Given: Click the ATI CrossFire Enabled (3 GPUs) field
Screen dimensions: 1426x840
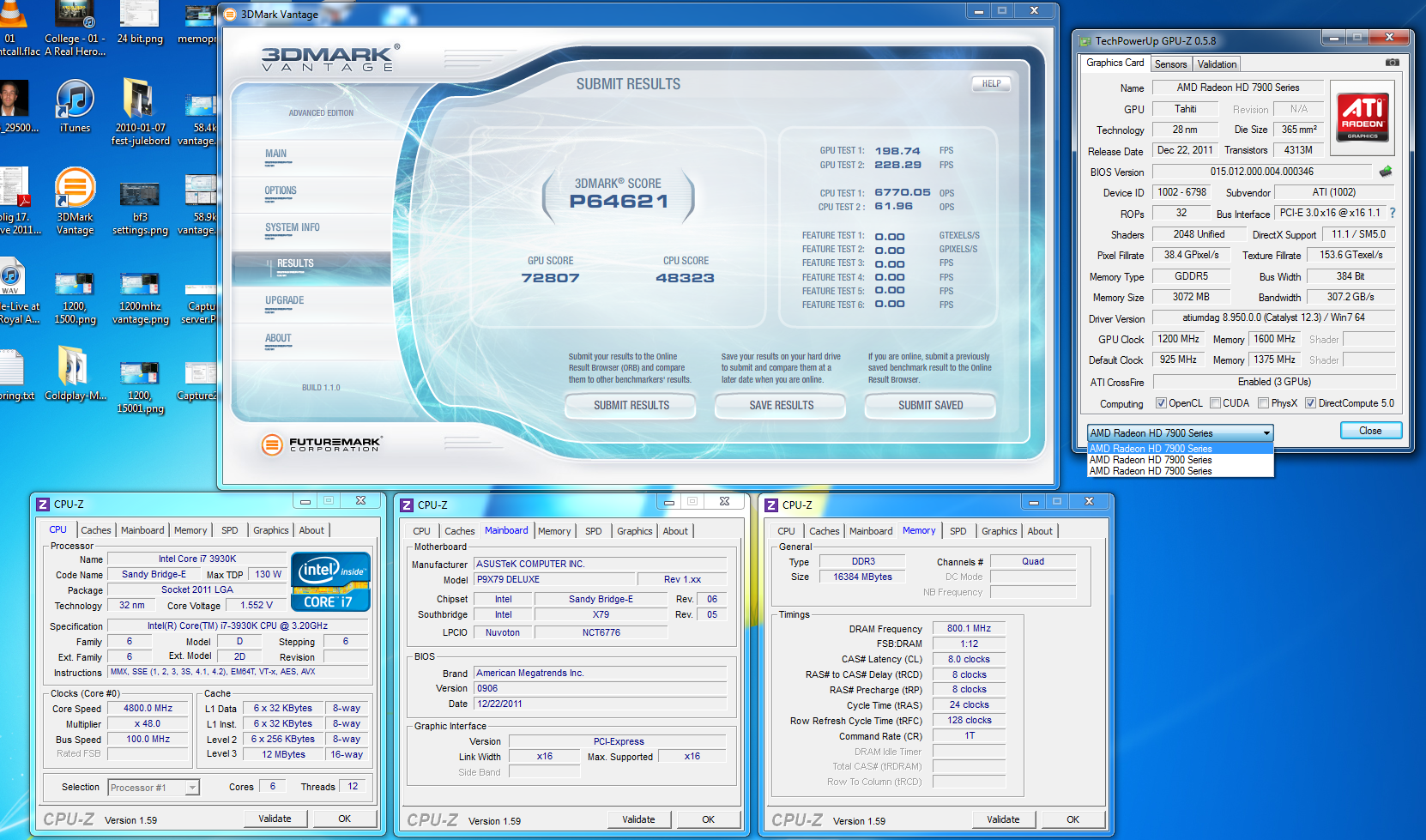Looking at the screenshot, I should [1273, 382].
